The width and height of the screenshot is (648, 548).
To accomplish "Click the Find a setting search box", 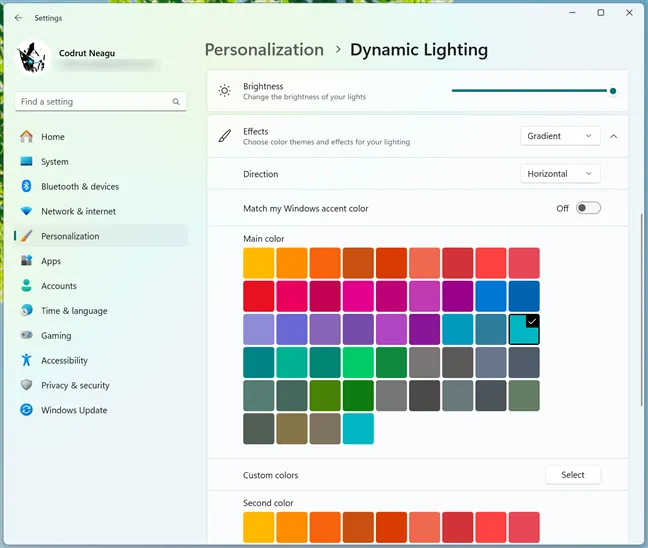I will click(95, 102).
